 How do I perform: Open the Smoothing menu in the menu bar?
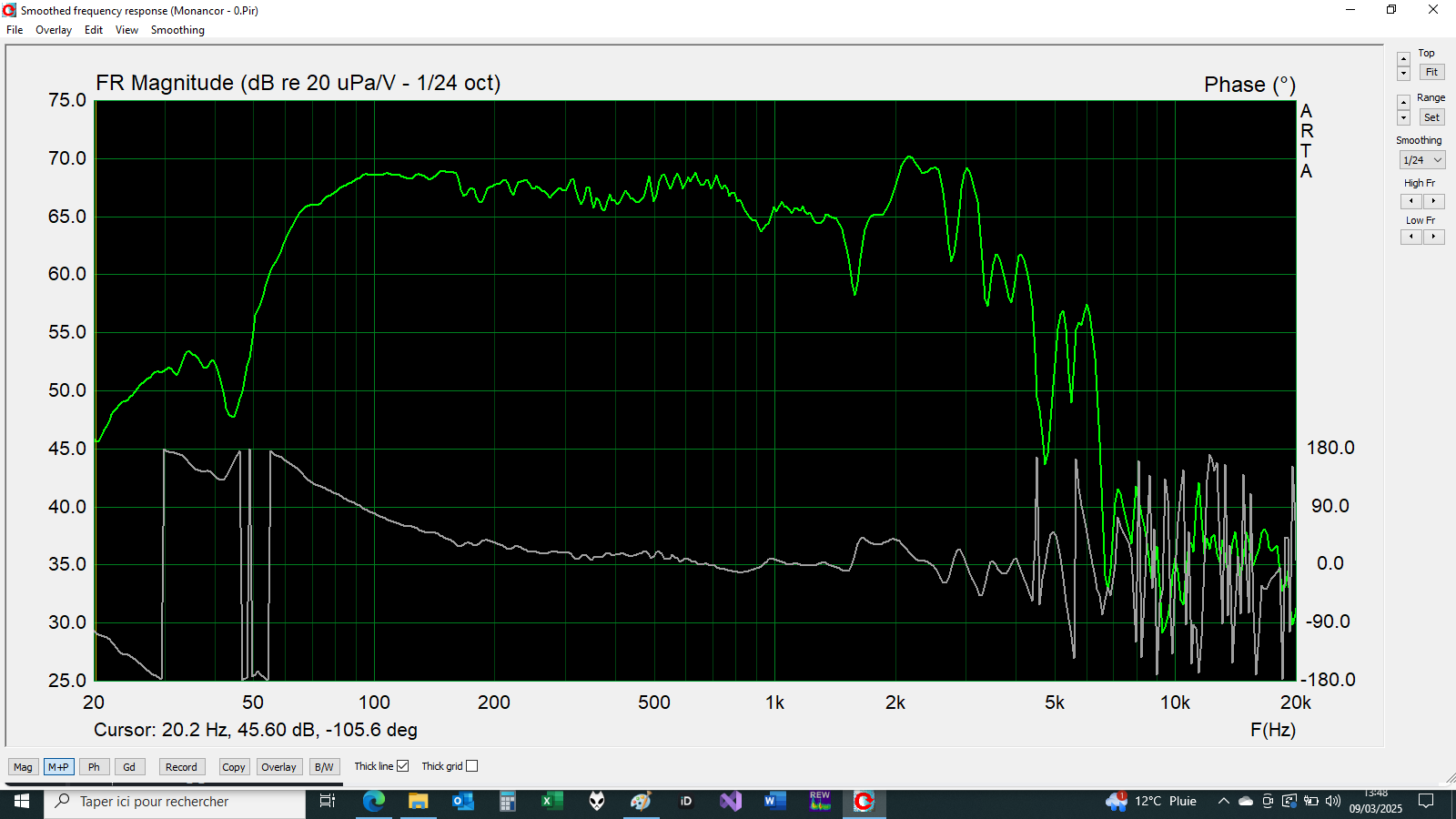[177, 30]
